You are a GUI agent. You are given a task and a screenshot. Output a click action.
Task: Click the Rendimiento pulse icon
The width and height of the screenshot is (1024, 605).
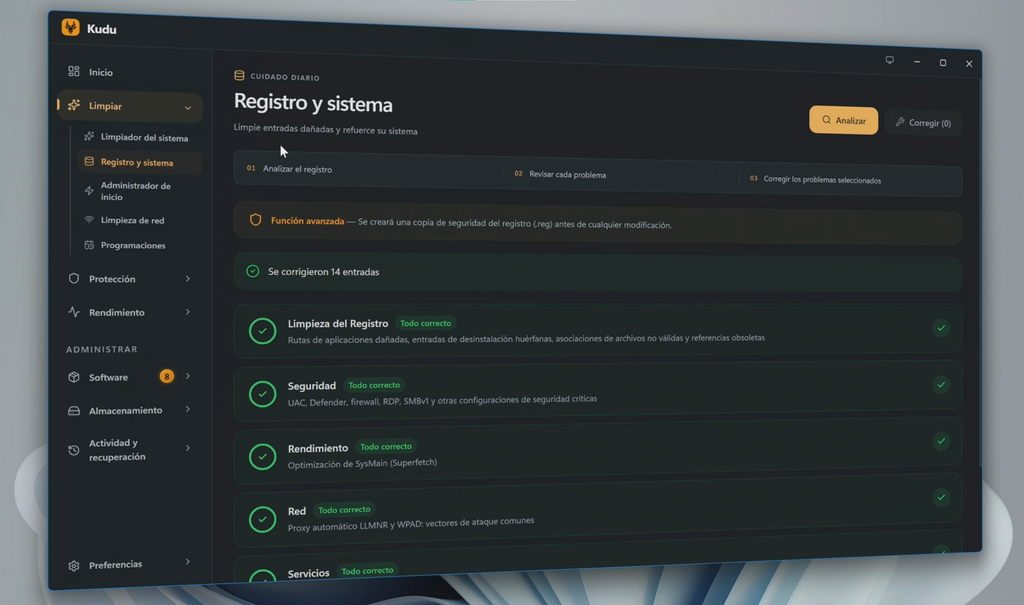point(74,312)
